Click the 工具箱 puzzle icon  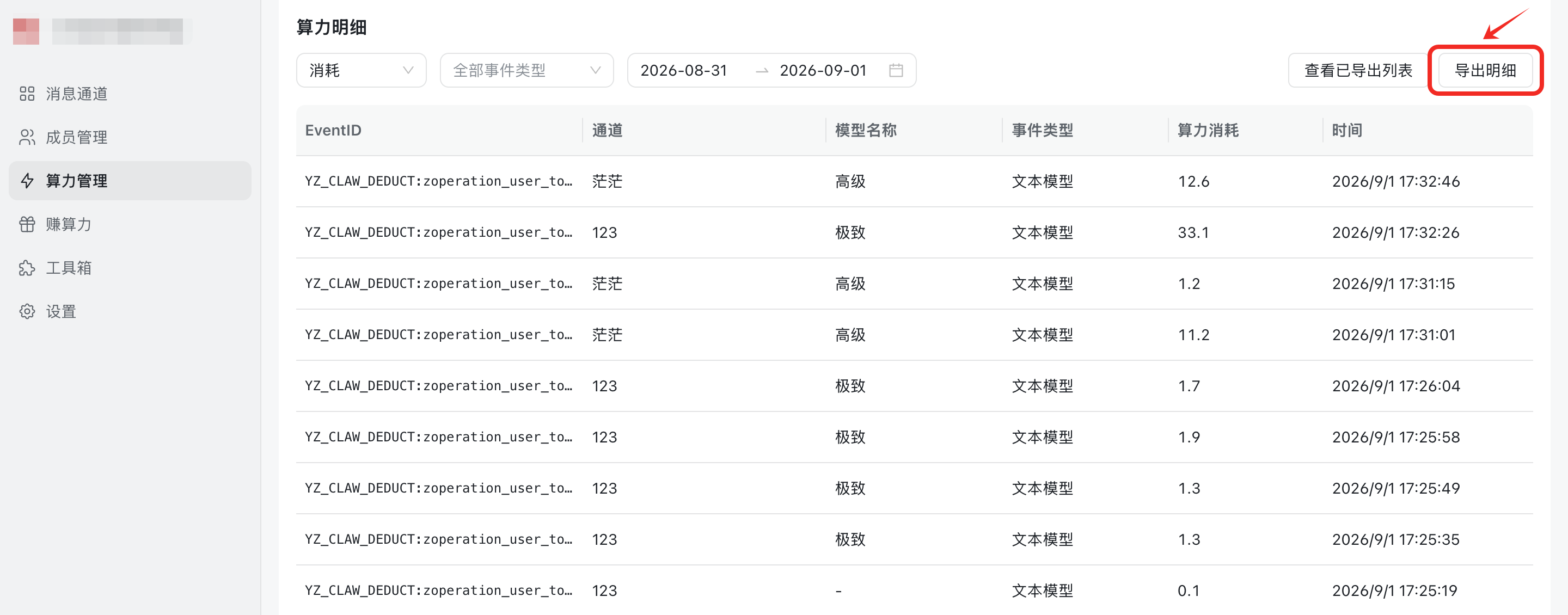(x=27, y=268)
